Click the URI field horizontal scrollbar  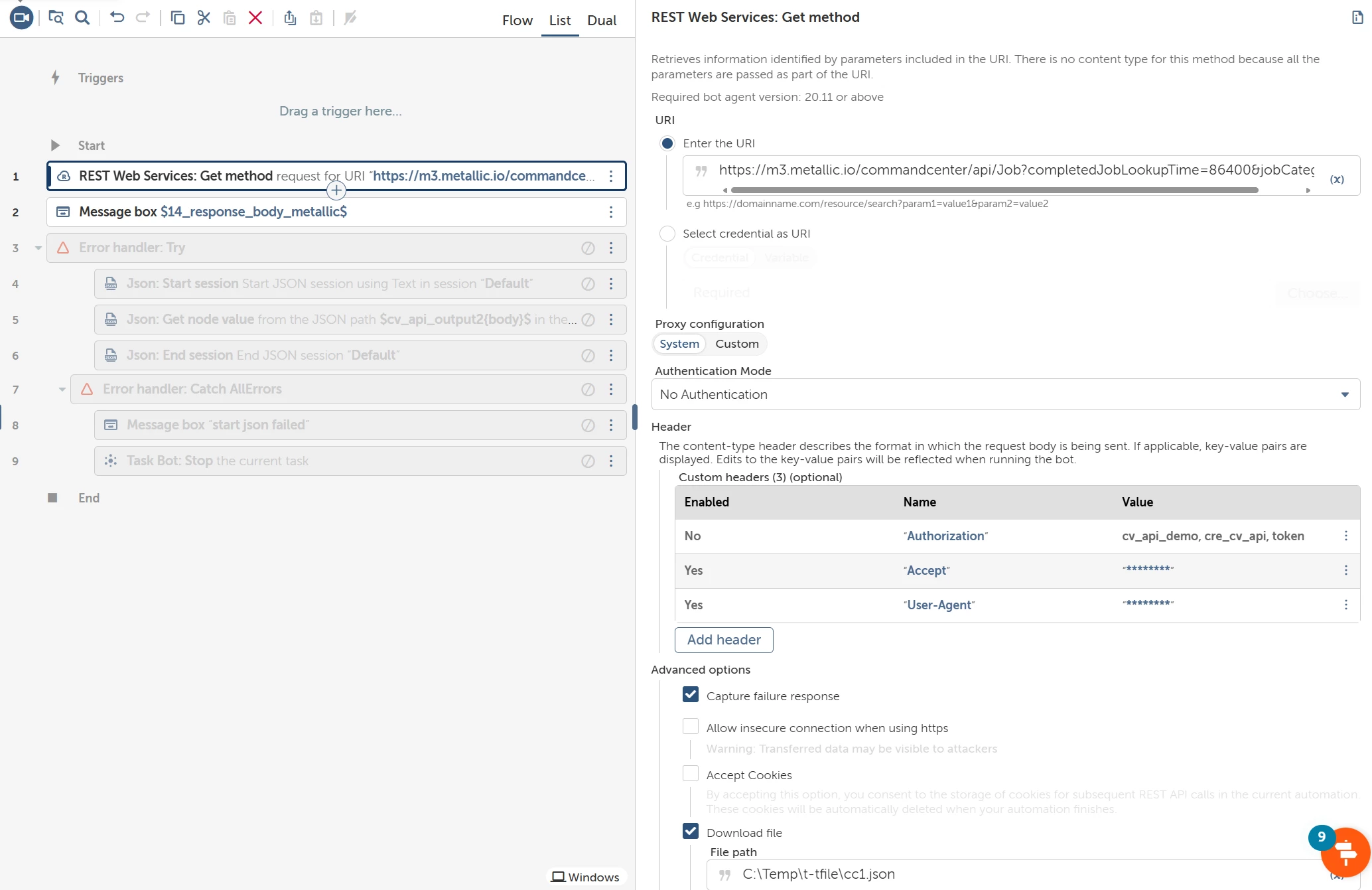[x=995, y=190]
